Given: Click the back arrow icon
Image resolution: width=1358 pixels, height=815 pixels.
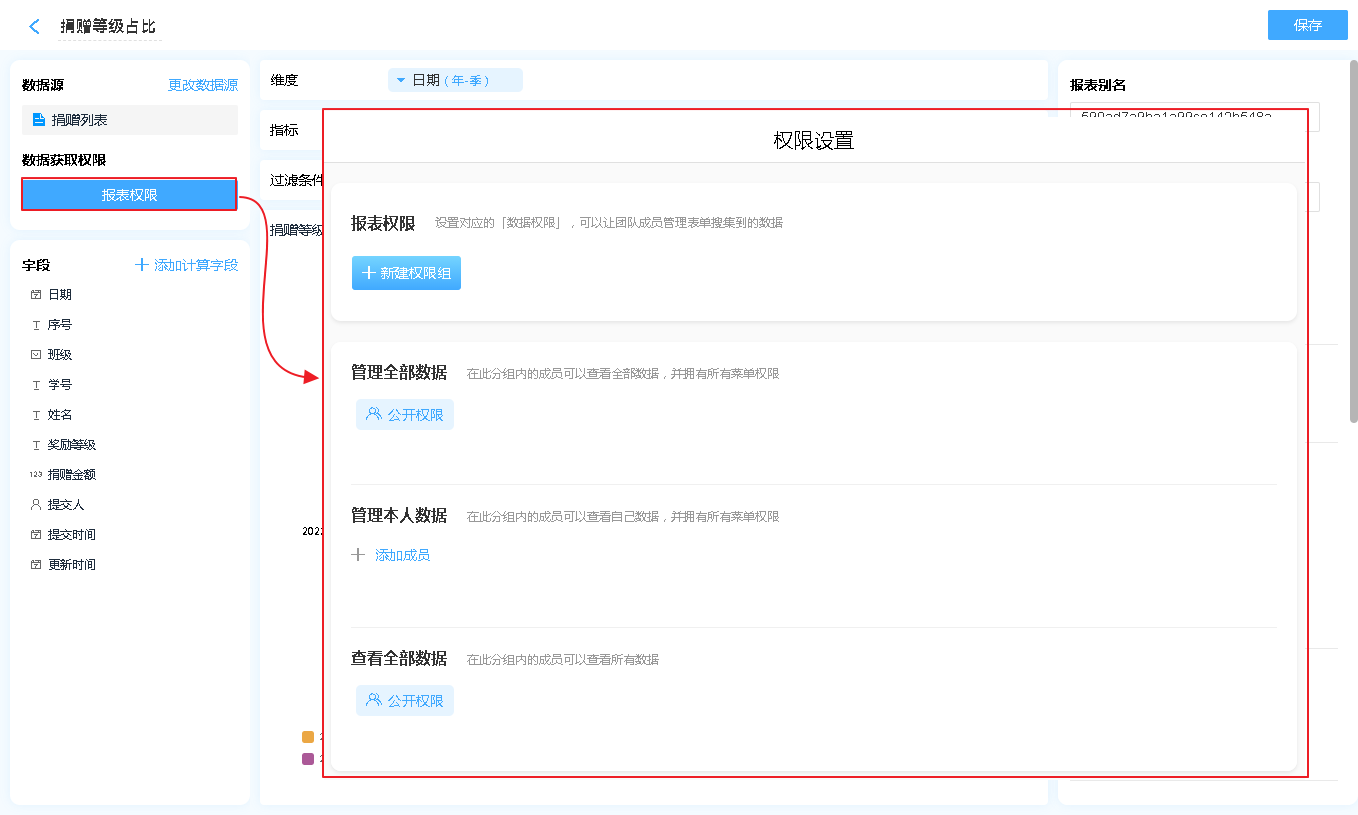Looking at the screenshot, I should [35, 27].
